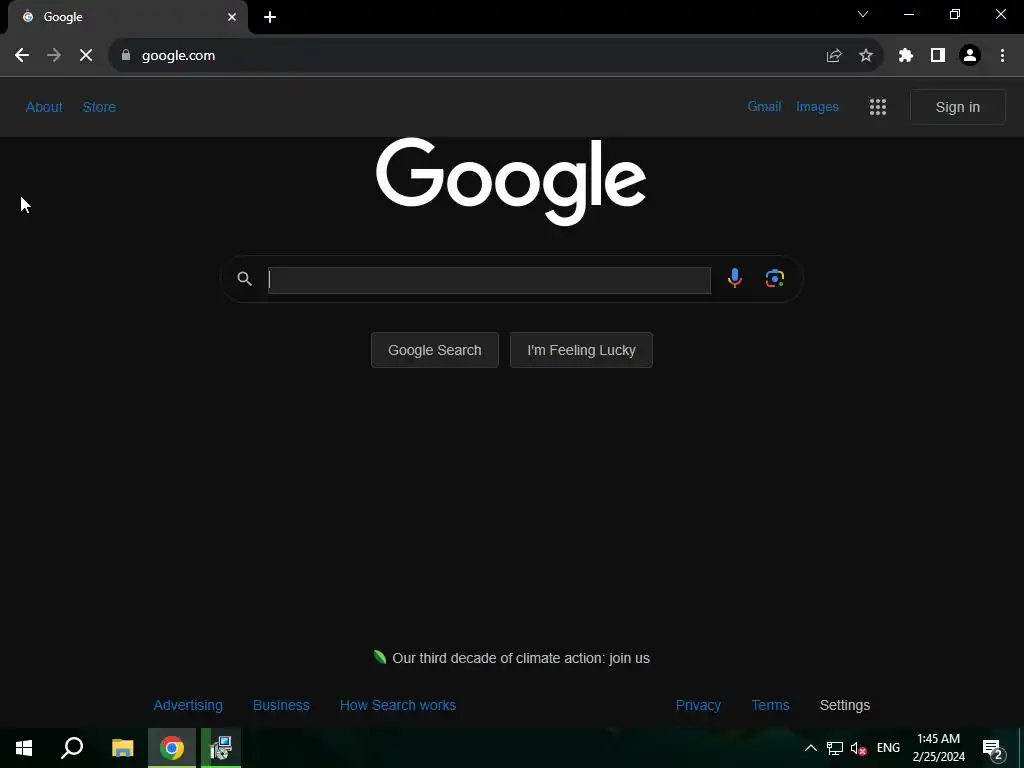The width and height of the screenshot is (1024, 768).
Task: Share this page using the share icon
Action: pos(834,56)
